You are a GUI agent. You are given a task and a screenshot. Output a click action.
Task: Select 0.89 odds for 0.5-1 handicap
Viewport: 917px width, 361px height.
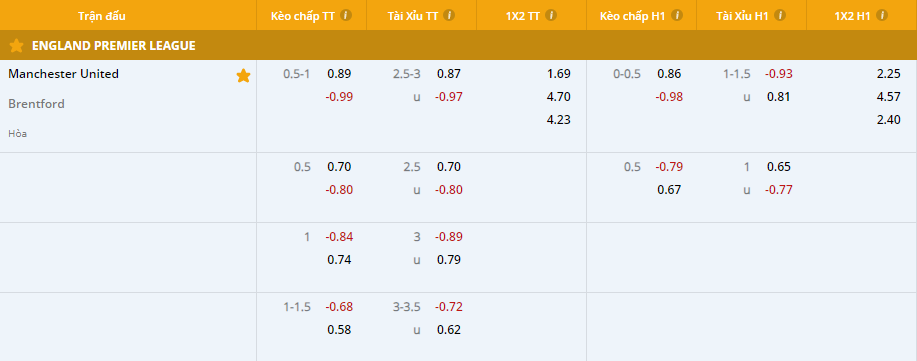tap(339, 74)
